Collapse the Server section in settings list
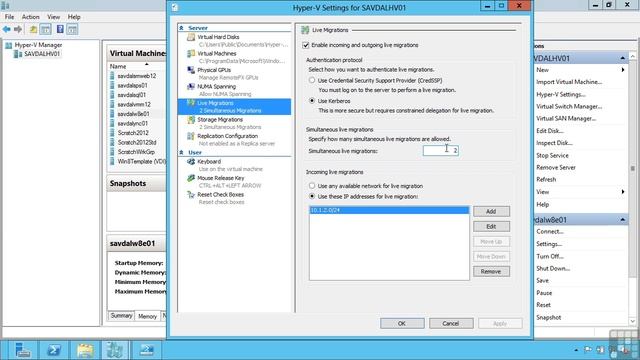 [x=181, y=28]
